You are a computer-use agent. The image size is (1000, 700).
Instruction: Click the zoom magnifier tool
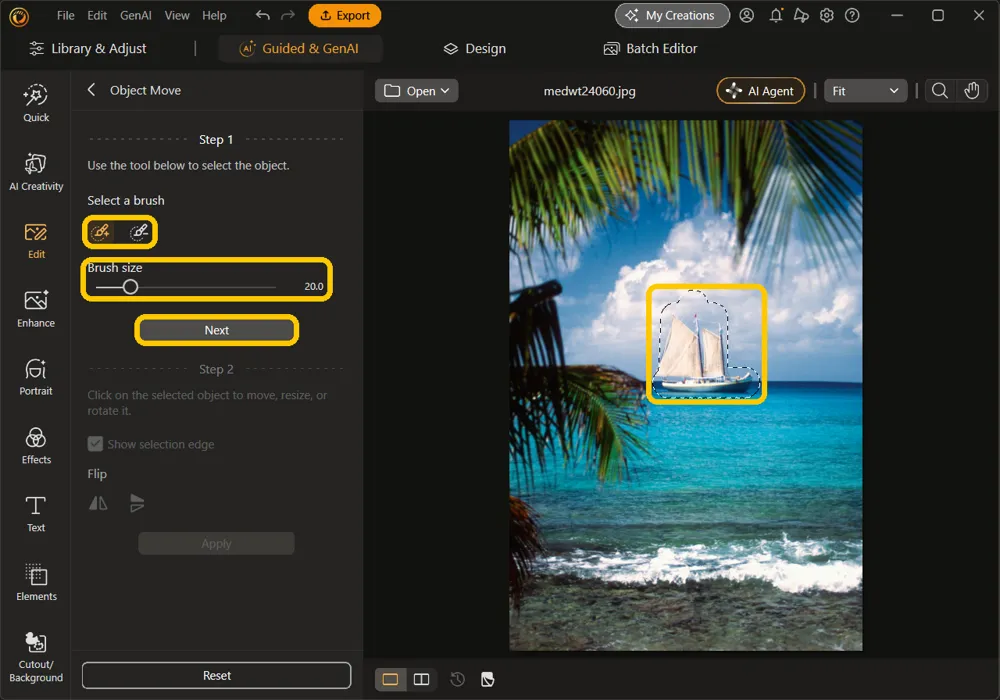939,91
